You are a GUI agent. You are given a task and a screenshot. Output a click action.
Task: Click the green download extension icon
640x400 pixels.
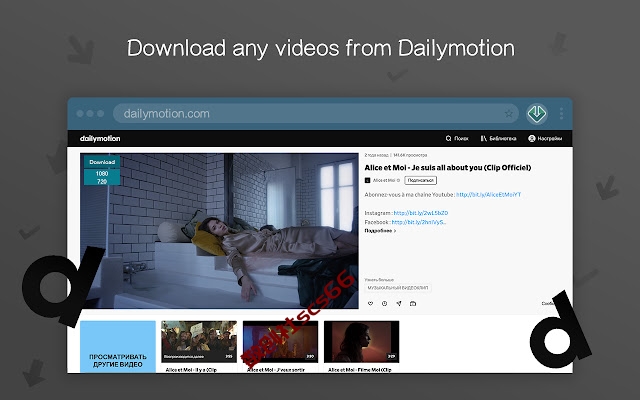537,113
